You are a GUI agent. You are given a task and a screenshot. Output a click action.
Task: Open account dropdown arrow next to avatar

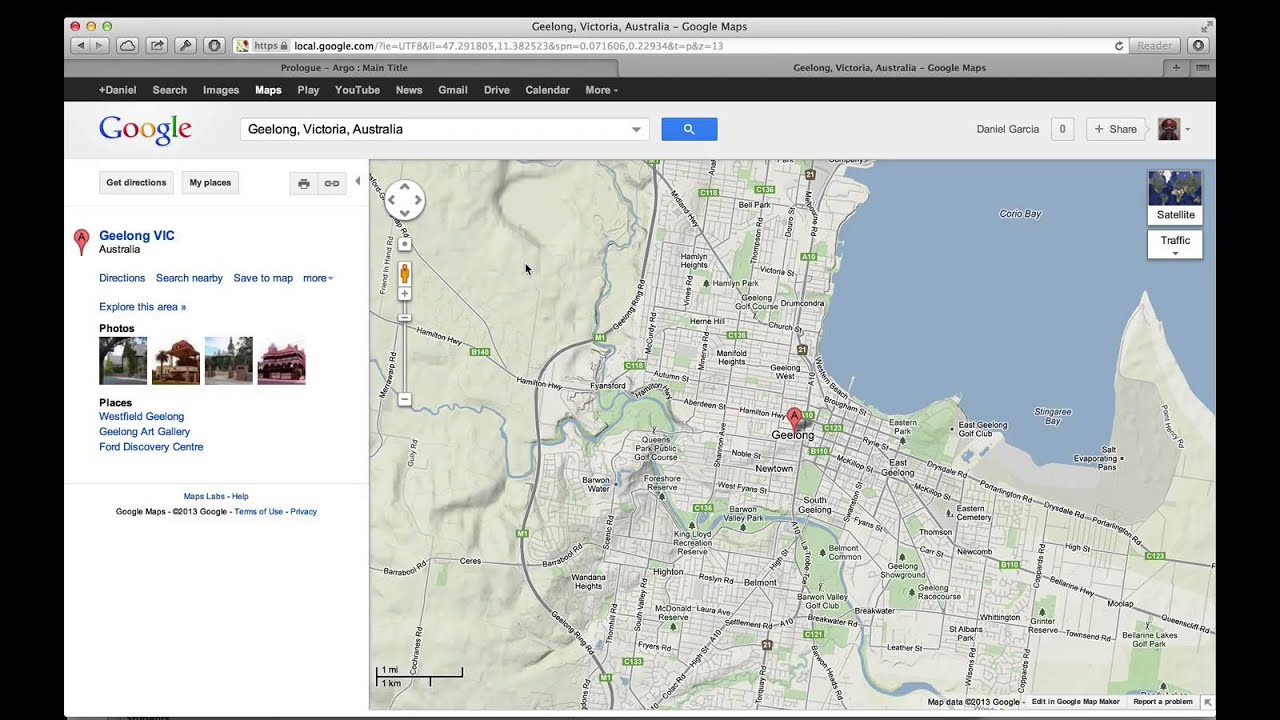(1188, 129)
